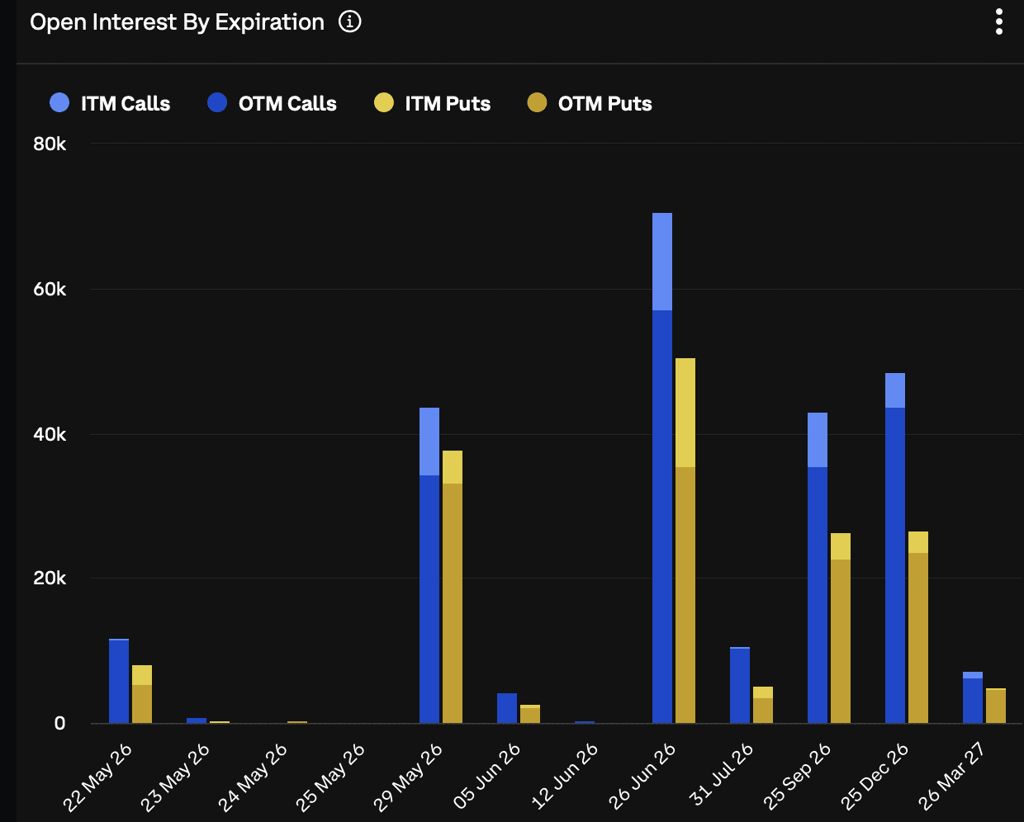Select the 22 May 26 calls bar

tap(119, 681)
